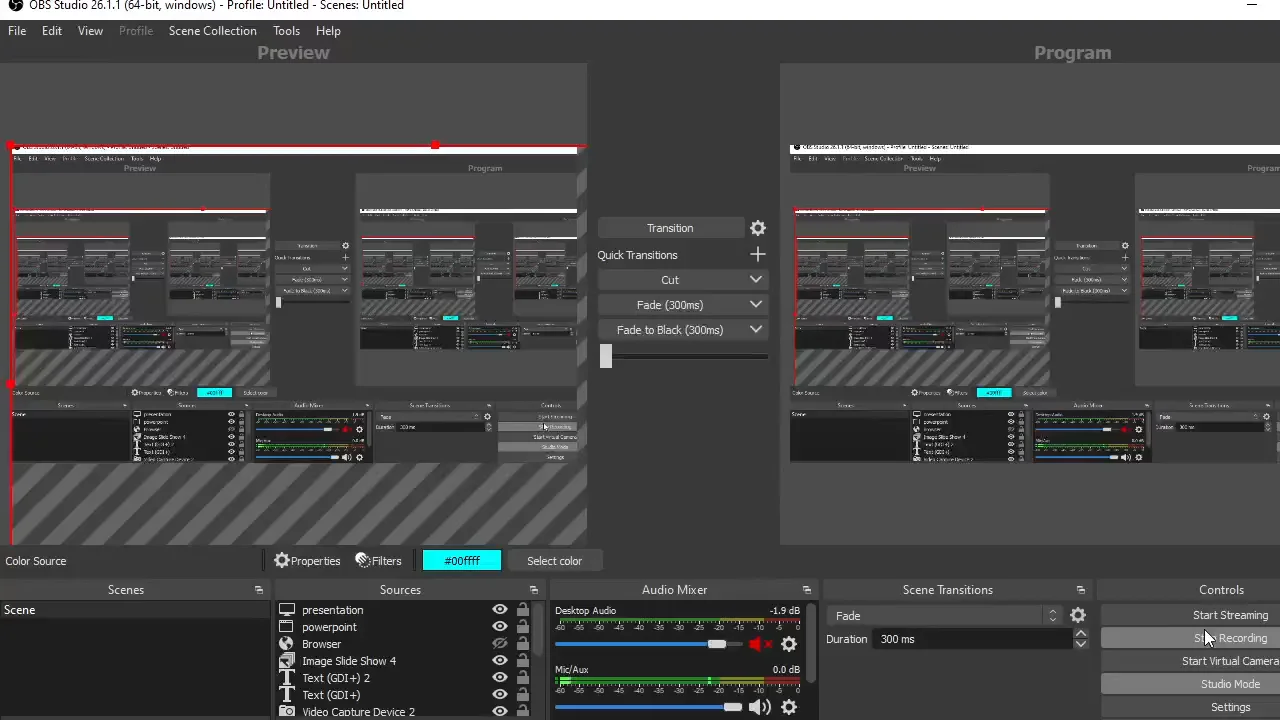
Task: Unmute Desktop Audio via red speaker icon
Action: click(760, 645)
